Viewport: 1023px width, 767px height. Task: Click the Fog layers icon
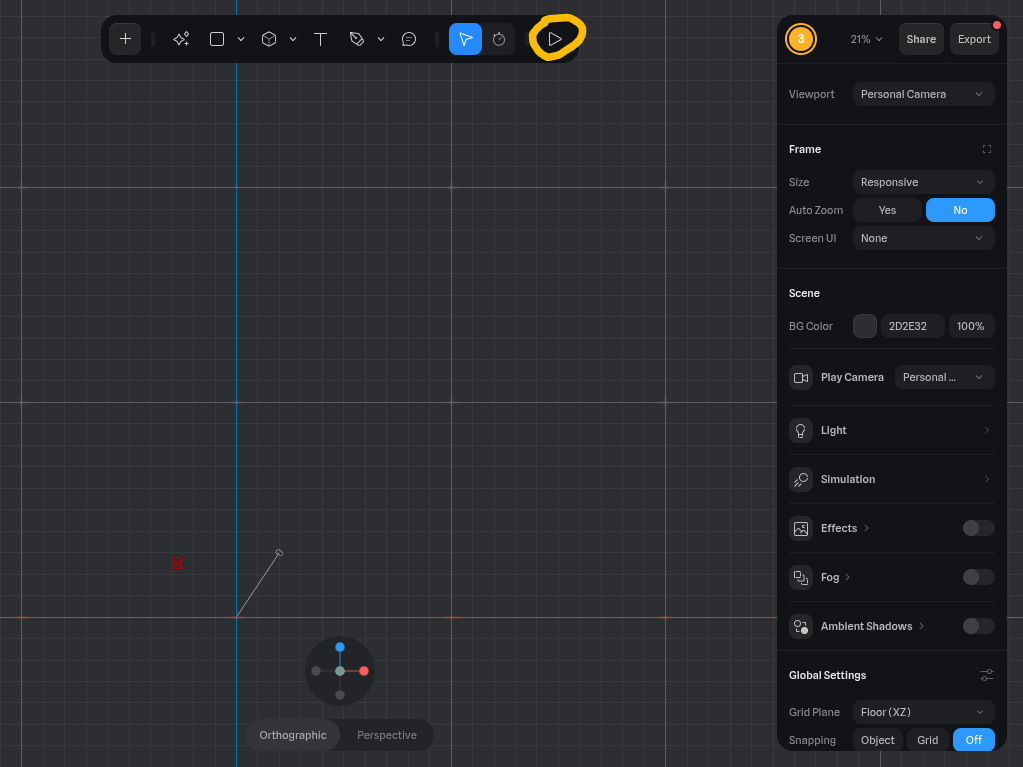tap(801, 577)
